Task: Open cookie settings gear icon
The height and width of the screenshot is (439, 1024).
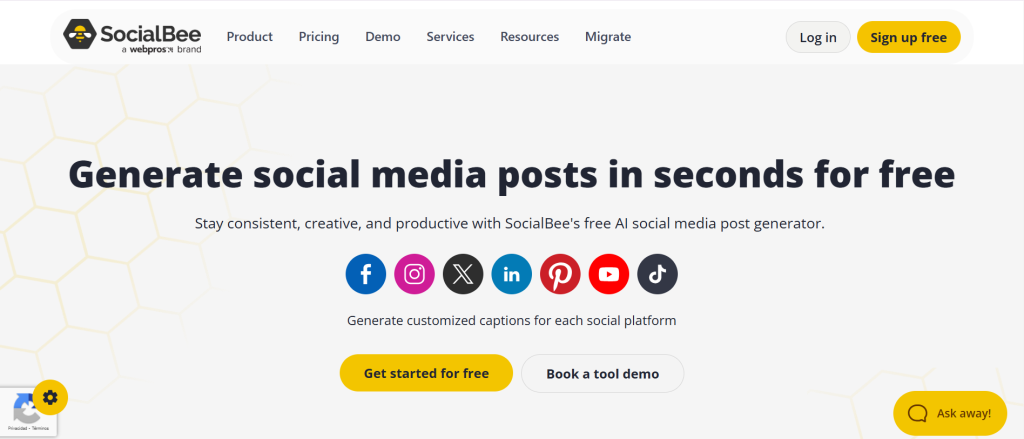Action: coord(50,398)
